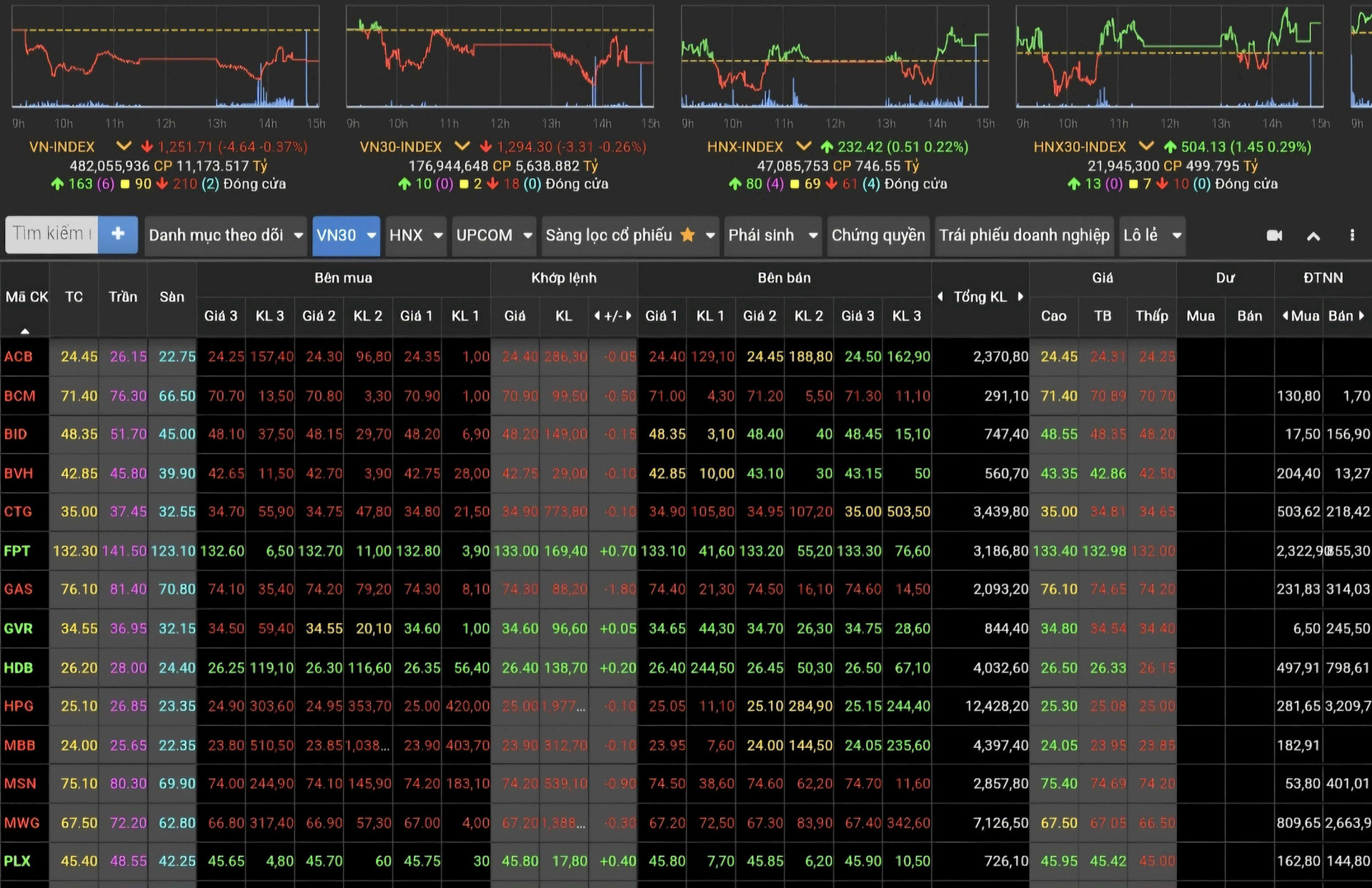Click the TC column header
This screenshot has height=888, width=1372.
(74, 296)
